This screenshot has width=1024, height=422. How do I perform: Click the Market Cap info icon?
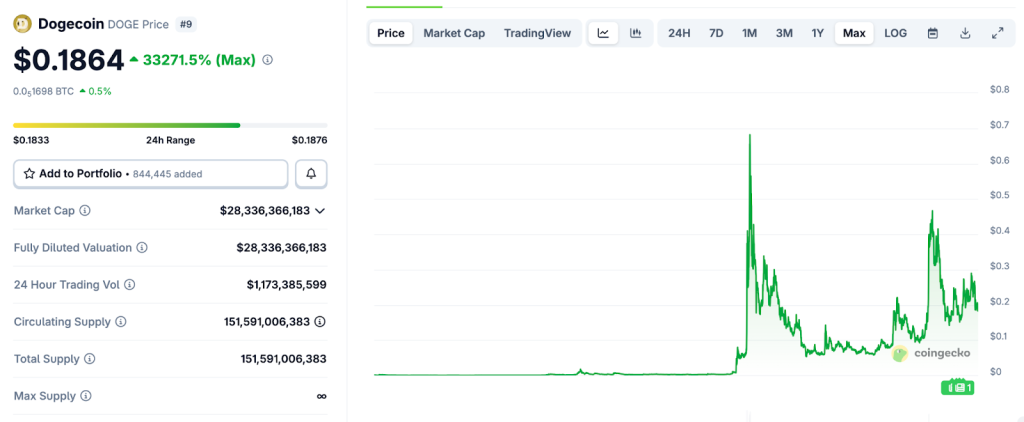pyautogui.click(x=85, y=211)
